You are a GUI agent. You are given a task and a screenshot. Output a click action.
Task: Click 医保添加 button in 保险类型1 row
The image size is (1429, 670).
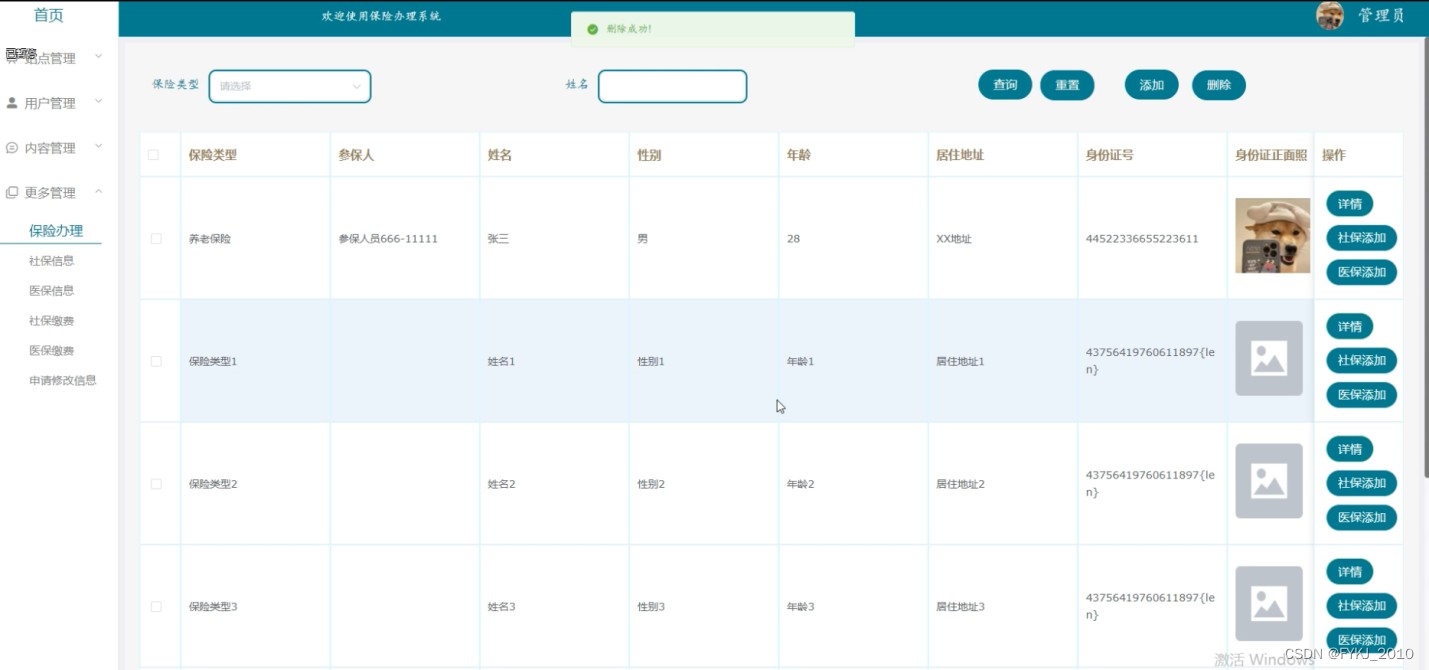(x=1362, y=394)
